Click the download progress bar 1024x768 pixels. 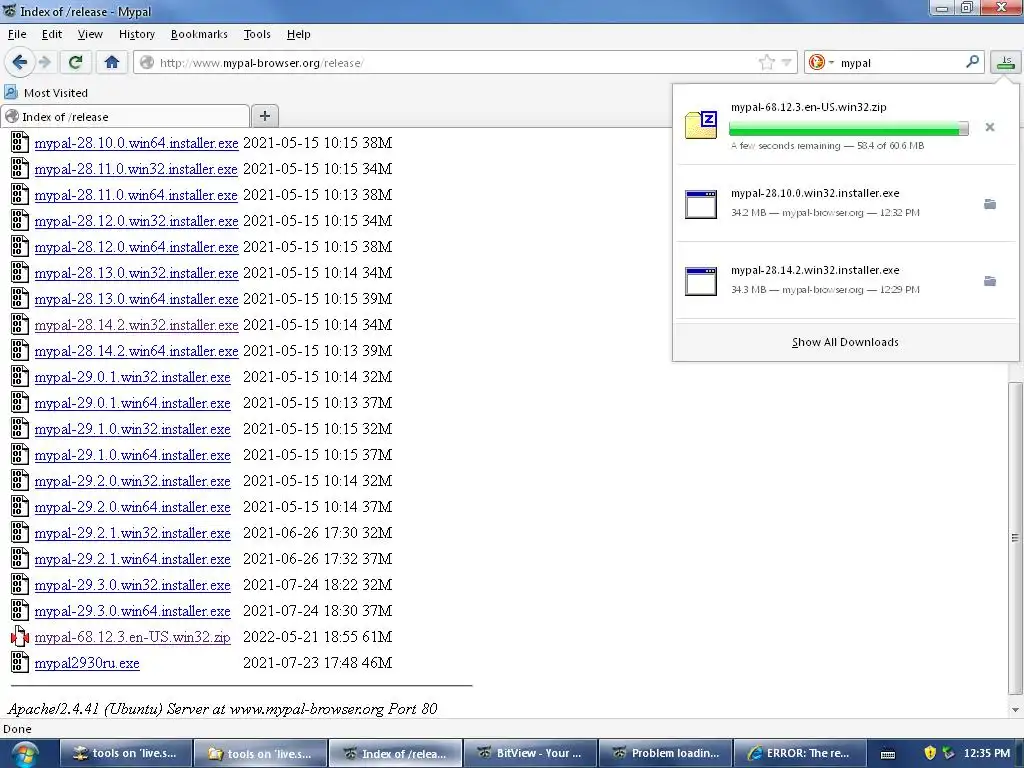(x=848, y=128)
